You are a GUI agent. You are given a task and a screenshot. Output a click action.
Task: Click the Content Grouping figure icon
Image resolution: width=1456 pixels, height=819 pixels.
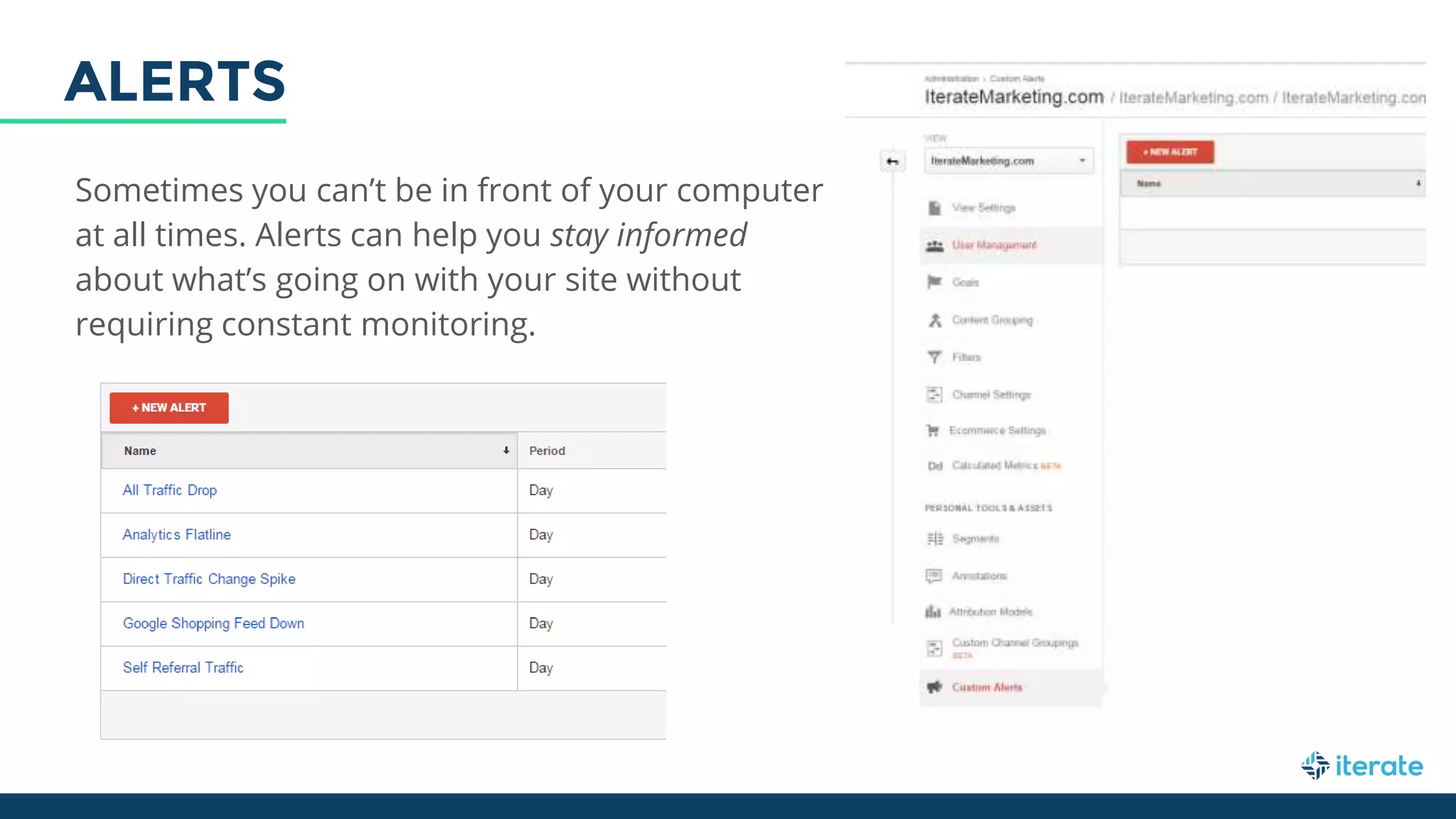[x=934, y=320]
